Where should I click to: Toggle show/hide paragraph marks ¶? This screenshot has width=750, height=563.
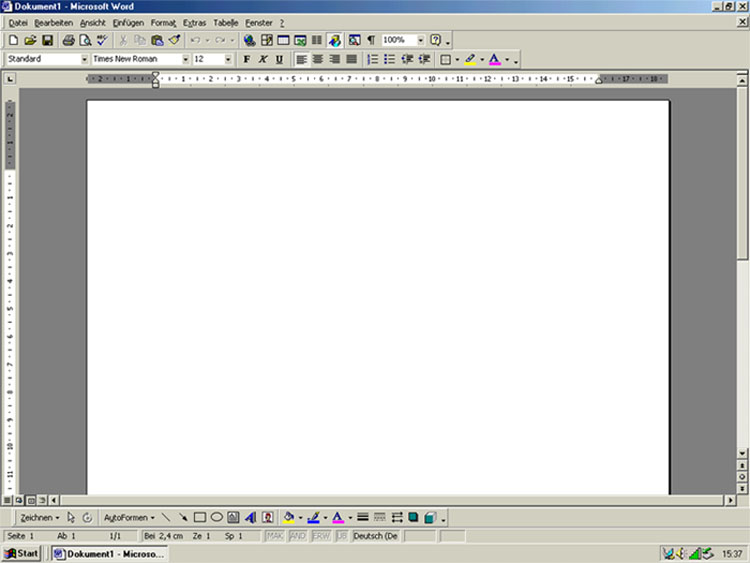(371, 40)
